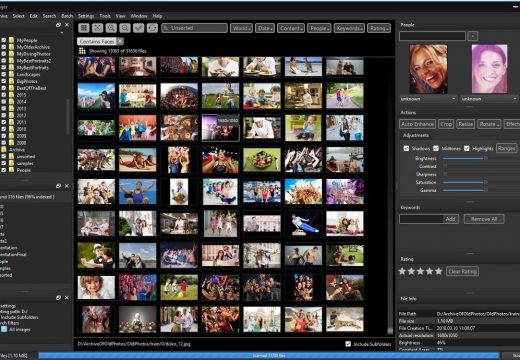The height and width of the screenshot is (360, 520).
Task: Click the Gamma slider track
Action: [x=481, y=190]
